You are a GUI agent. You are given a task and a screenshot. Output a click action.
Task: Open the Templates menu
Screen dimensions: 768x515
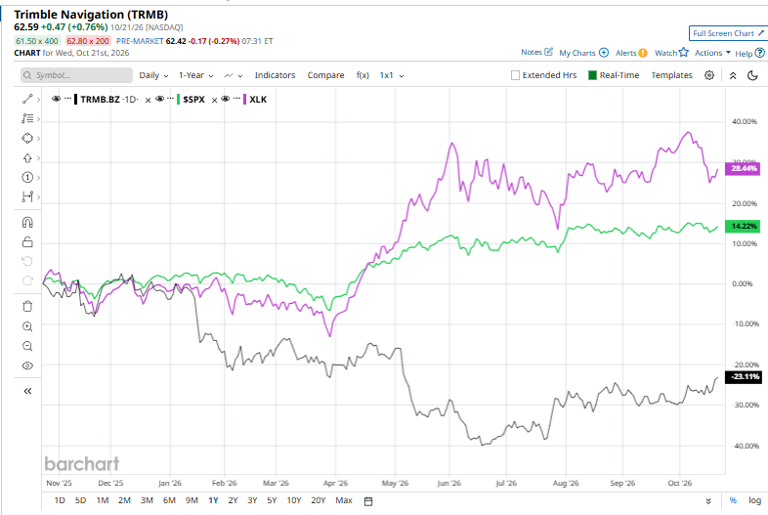(672, 75)
